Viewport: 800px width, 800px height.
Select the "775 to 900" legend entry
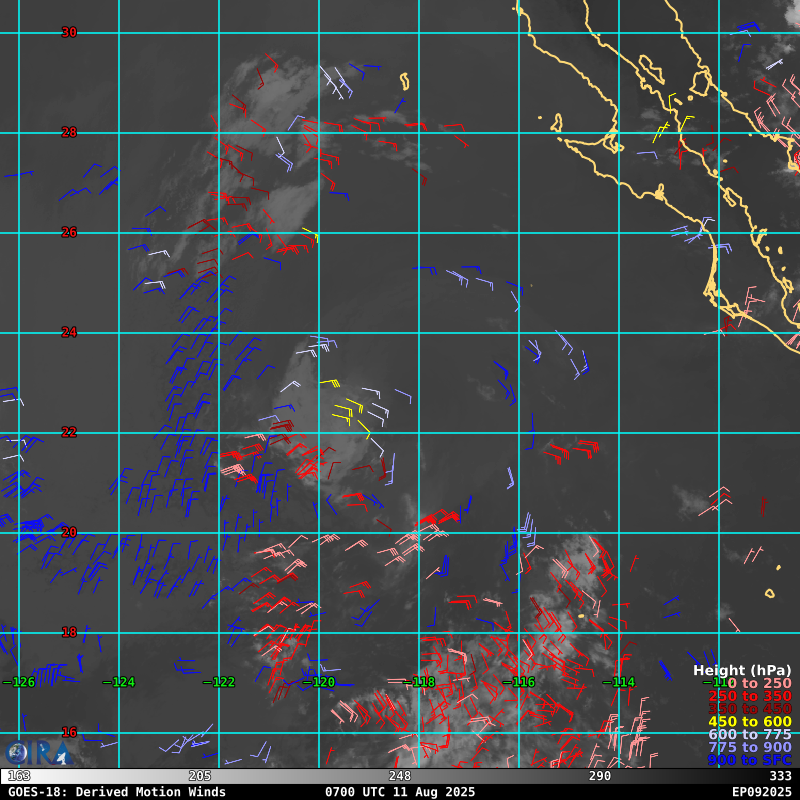click(749, 747)
